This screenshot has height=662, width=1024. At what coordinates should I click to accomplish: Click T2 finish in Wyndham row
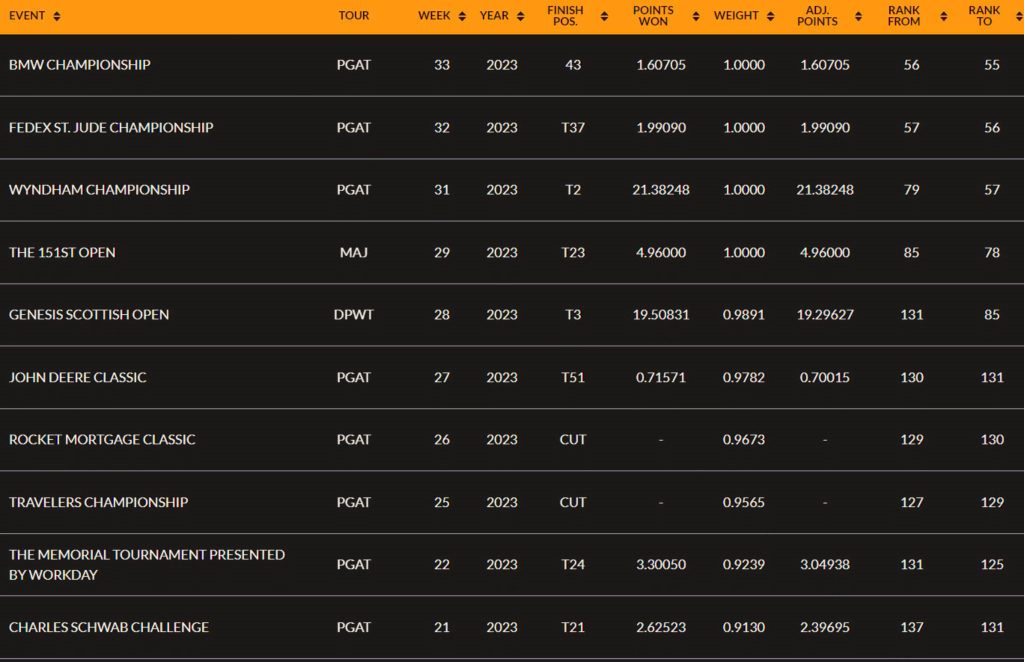click(573, 190)
